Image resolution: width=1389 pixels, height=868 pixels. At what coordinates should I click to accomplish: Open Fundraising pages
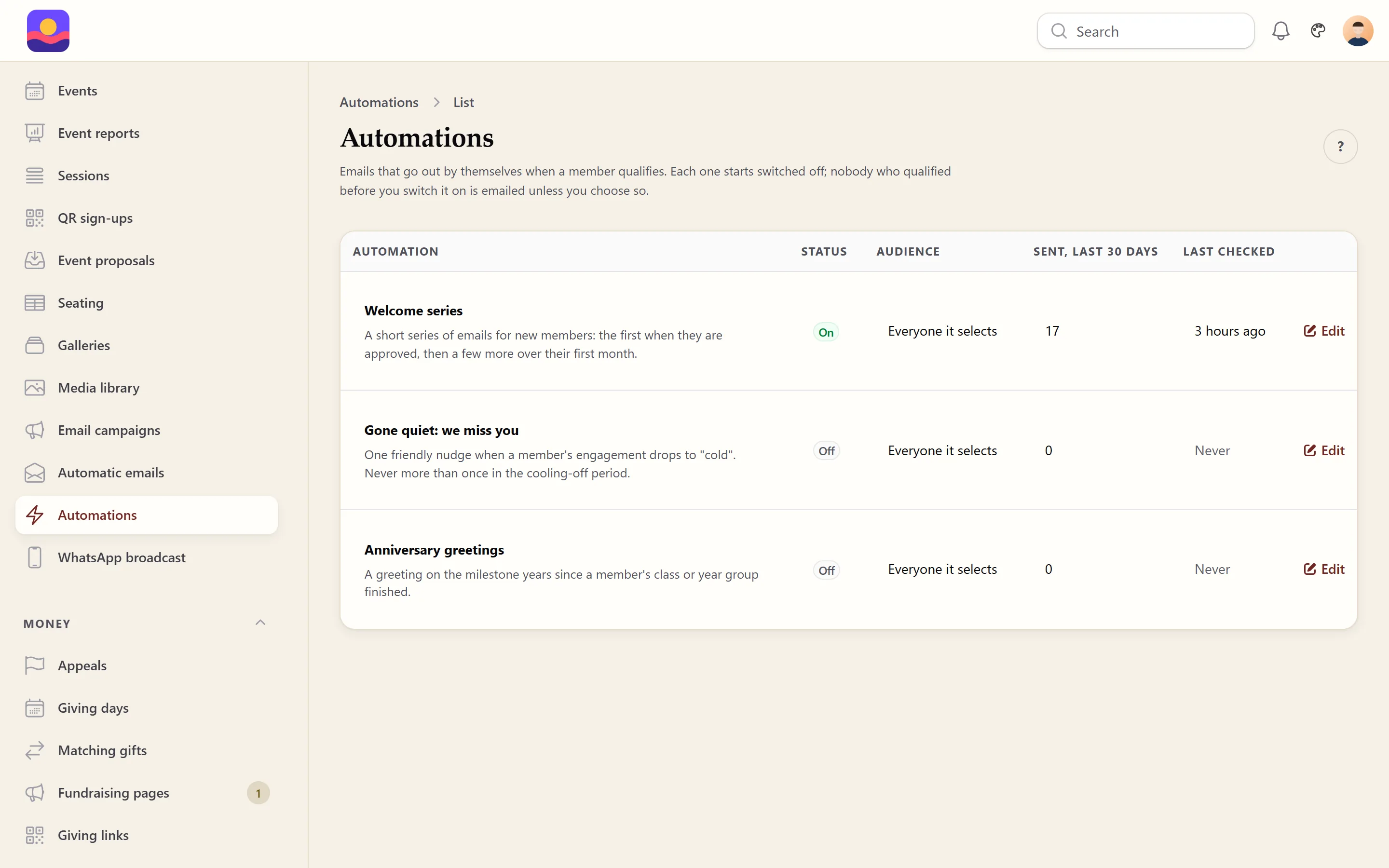146,793
